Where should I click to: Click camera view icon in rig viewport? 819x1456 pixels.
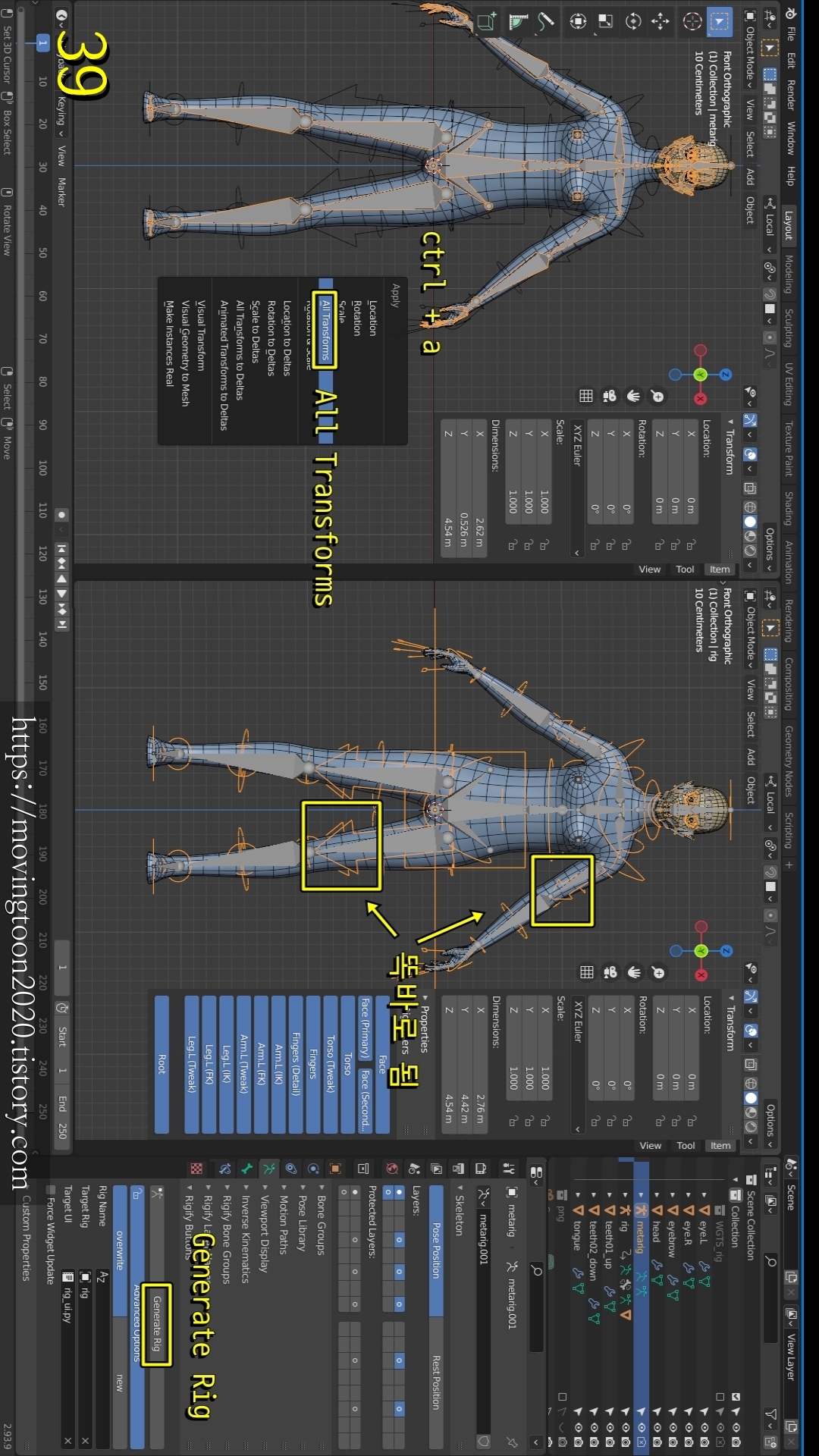[x=610, y=972]
